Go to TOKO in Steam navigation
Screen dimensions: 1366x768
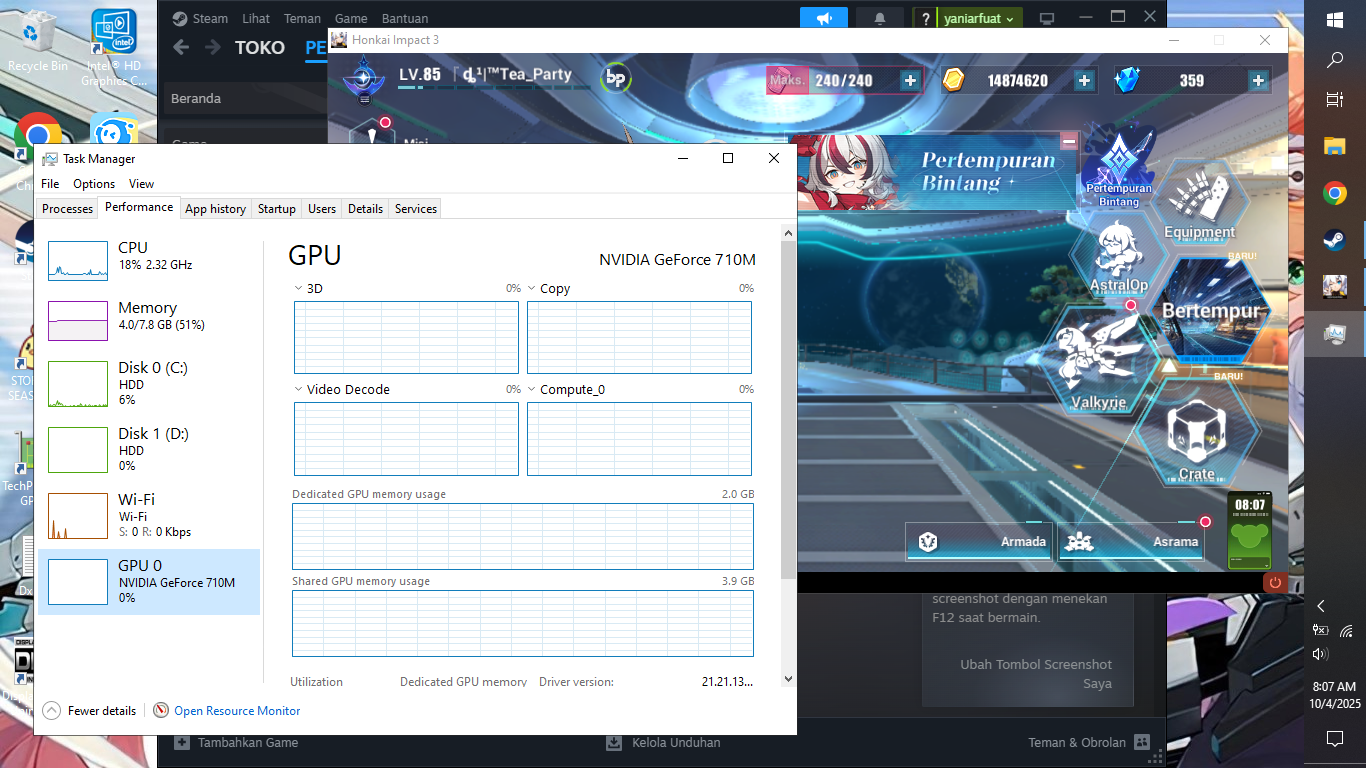260,47
